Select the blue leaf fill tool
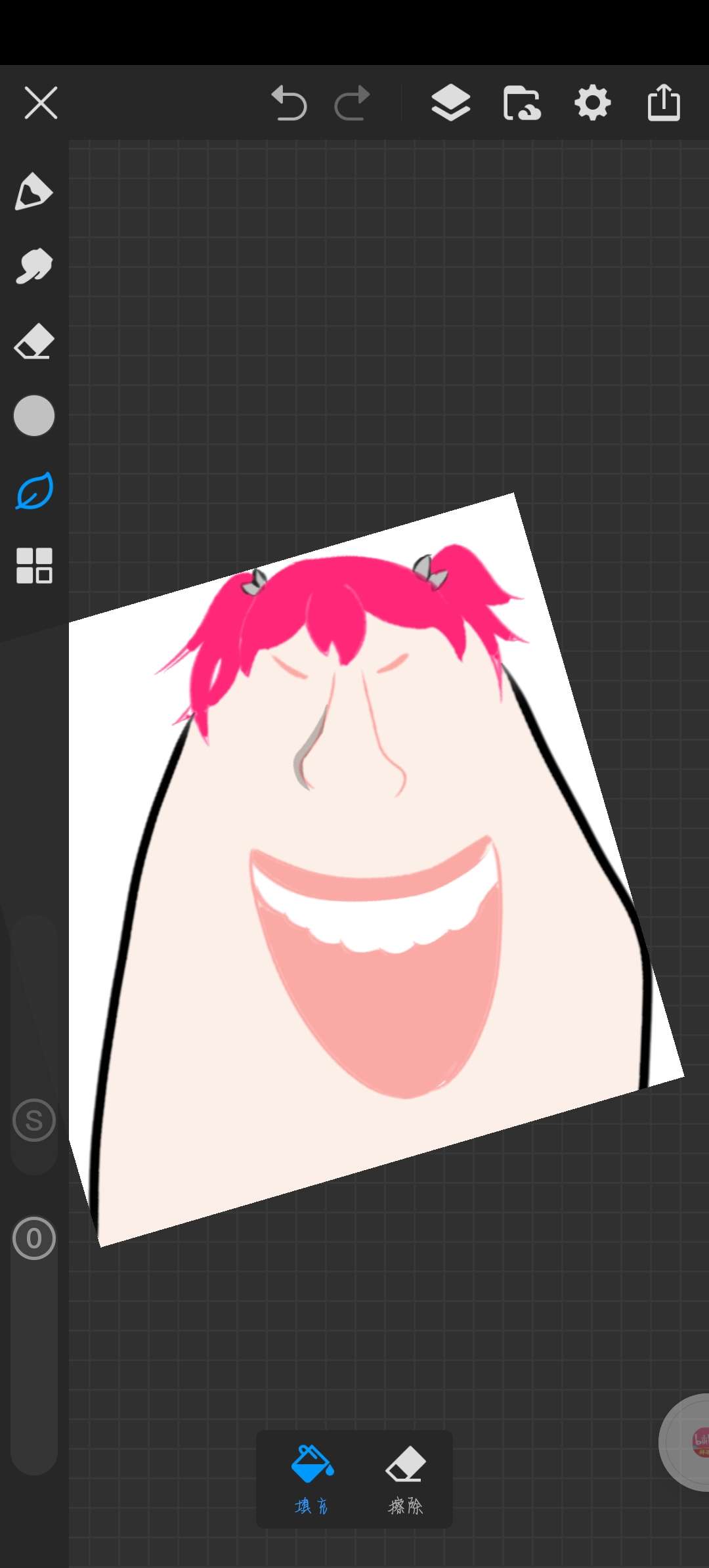Viewport: 709px width, 1568px height. pos(33,490)
